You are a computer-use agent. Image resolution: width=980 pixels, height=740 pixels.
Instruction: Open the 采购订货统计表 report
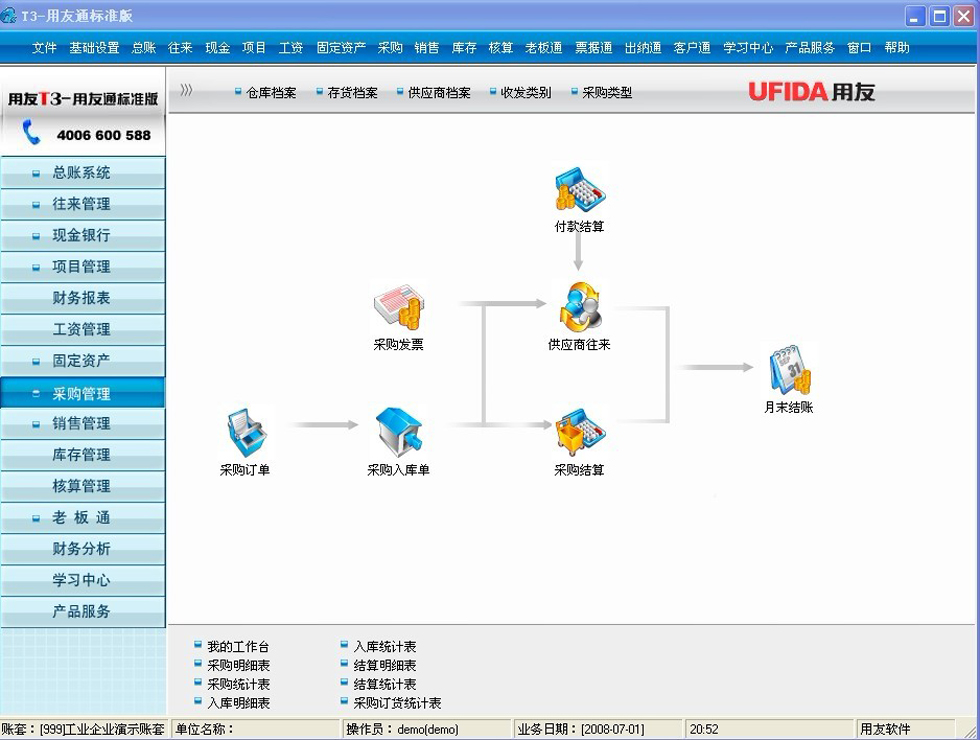(x=397, y=704)
